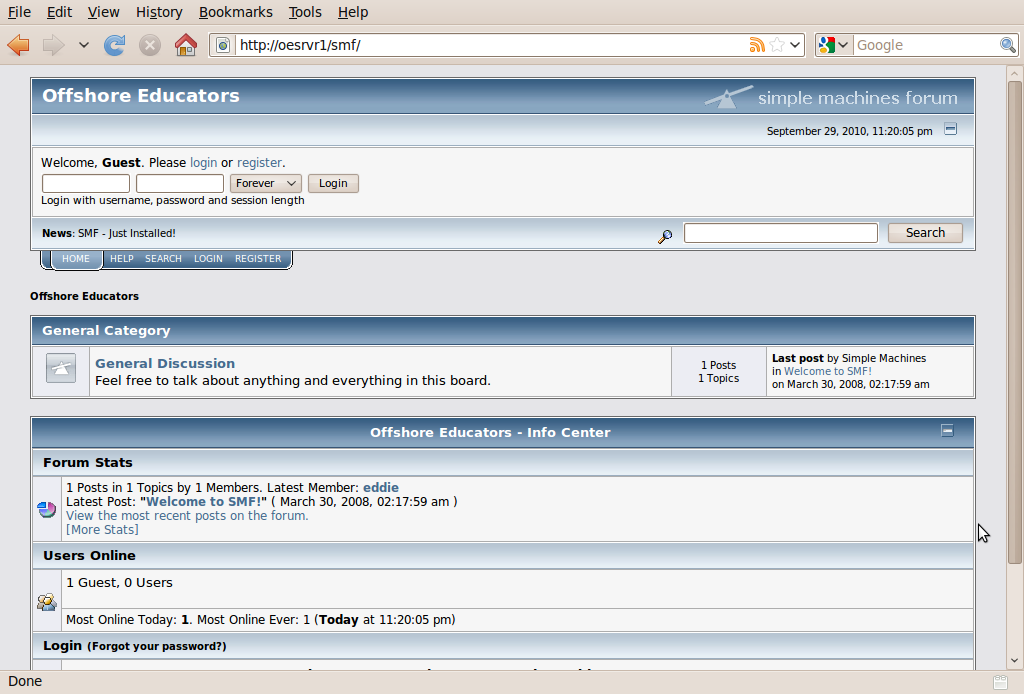Click the General Discussion board icon
This screenshot has height=694, width=1024.
click(61, 368)
